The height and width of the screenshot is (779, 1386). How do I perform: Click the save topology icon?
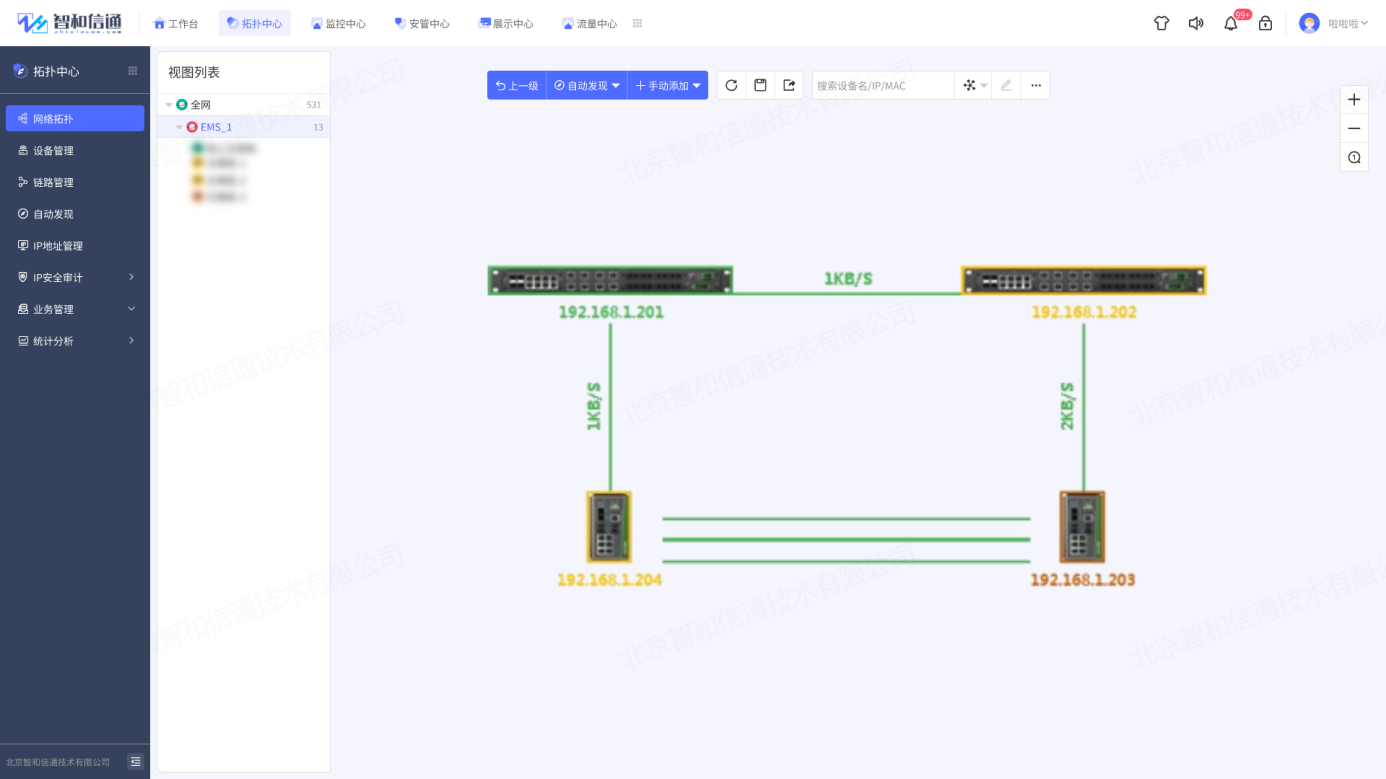(760, 86)
